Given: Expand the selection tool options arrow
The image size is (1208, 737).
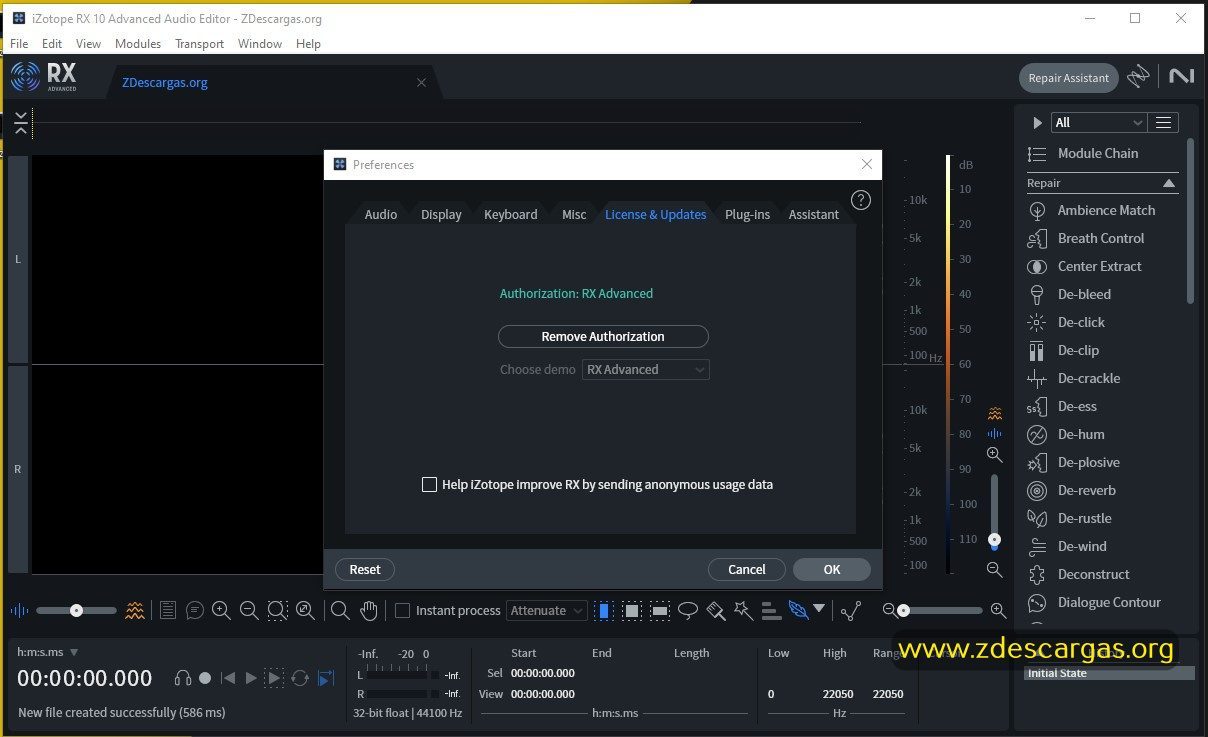Looking at the screenshot, I should point(819,608).
